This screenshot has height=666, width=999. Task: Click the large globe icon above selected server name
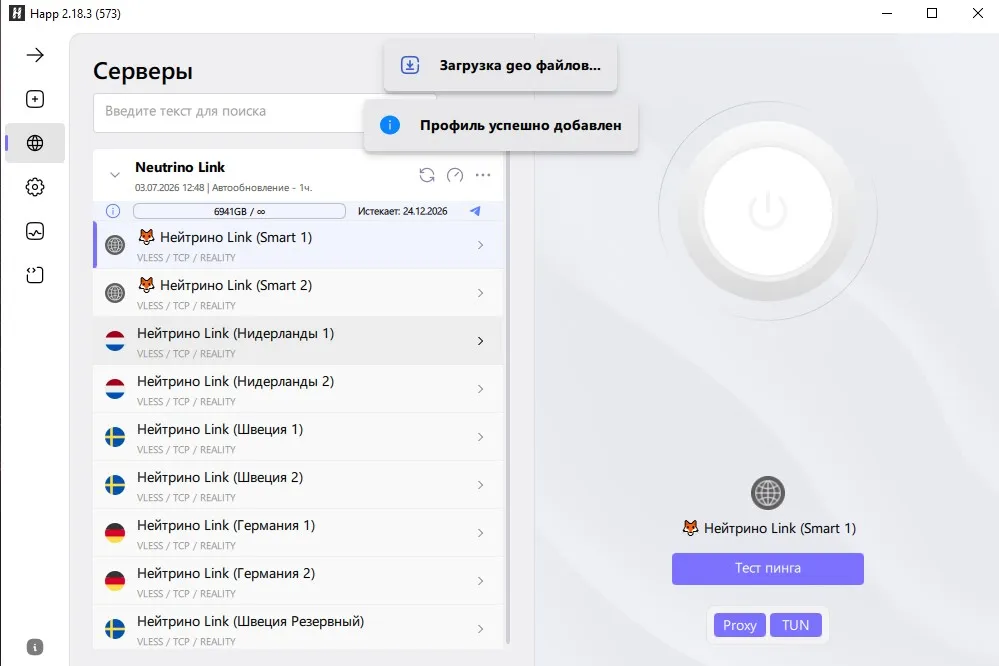point(768,493)
